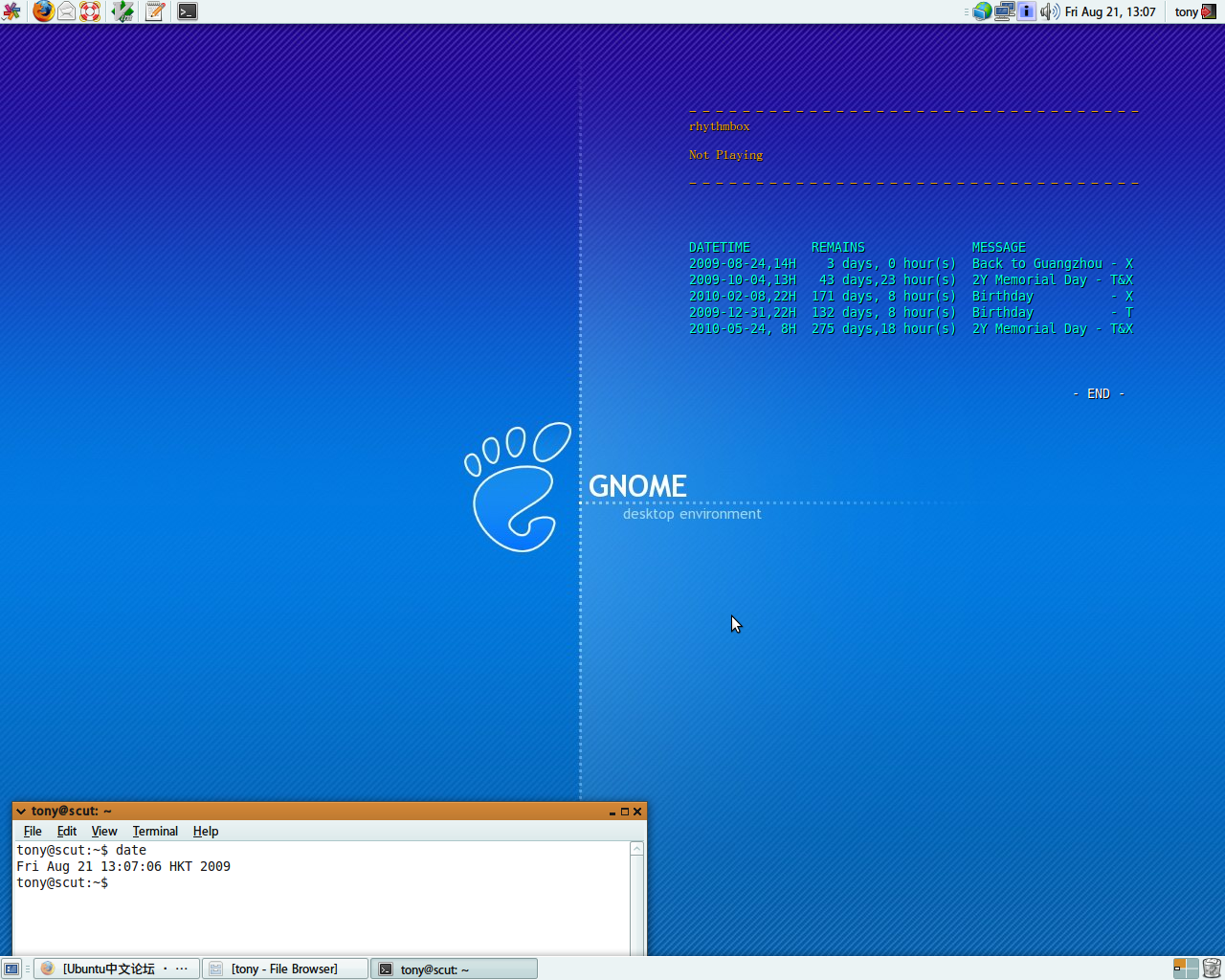The width and height of the screenshot is (1225, 980).
Task: Open the Edit menu in the terminal
Action: [67, 831]
